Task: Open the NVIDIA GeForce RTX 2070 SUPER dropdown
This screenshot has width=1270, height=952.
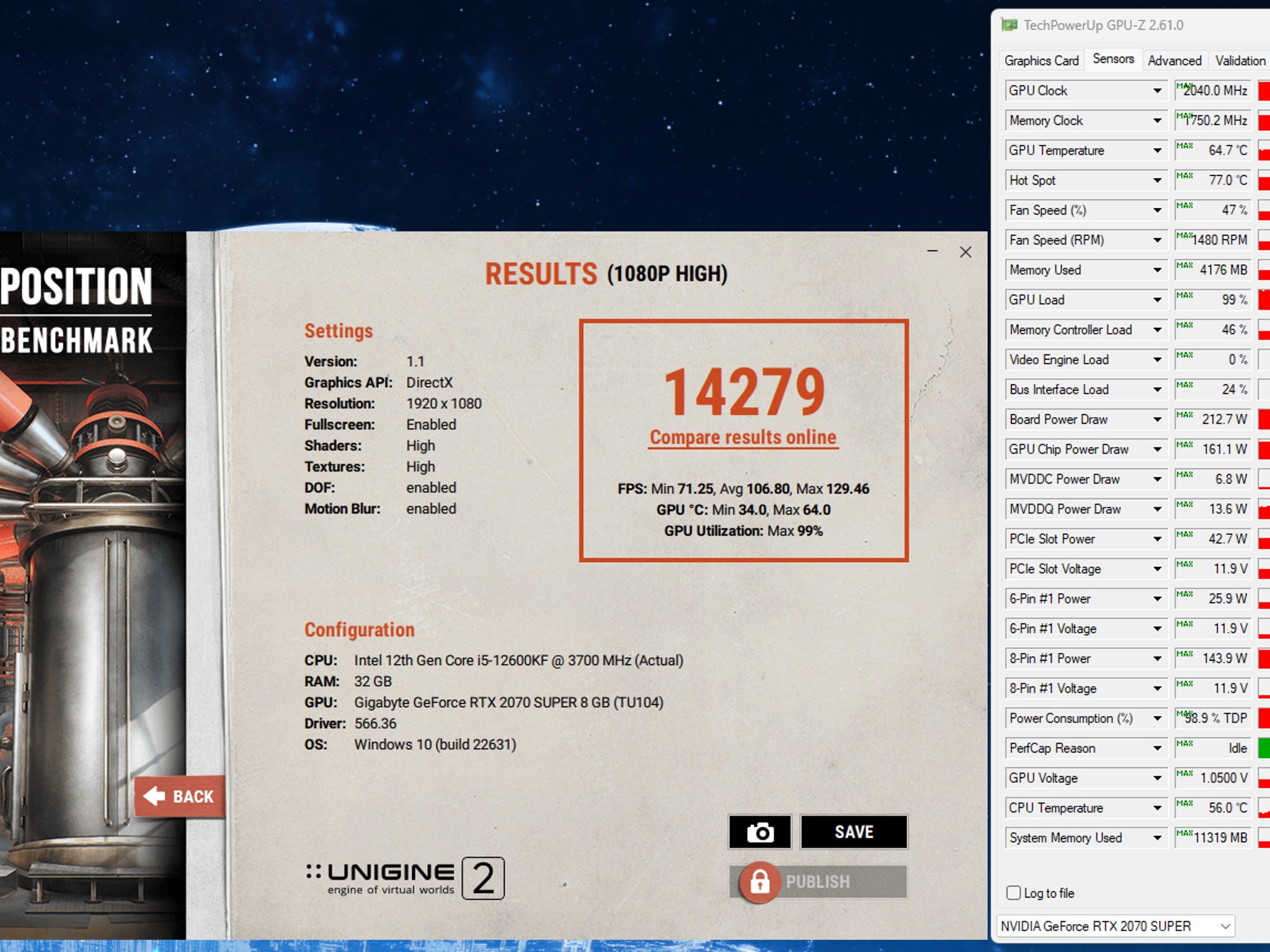Action: (x=1116, y=926)
